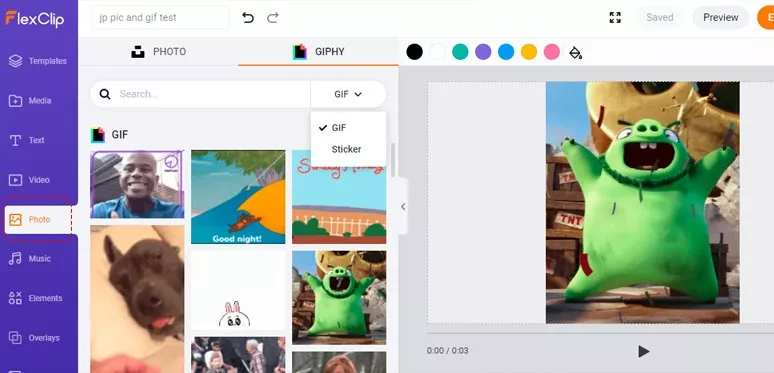Select the crowd scene GIF thumbnail

pos(238,355)
